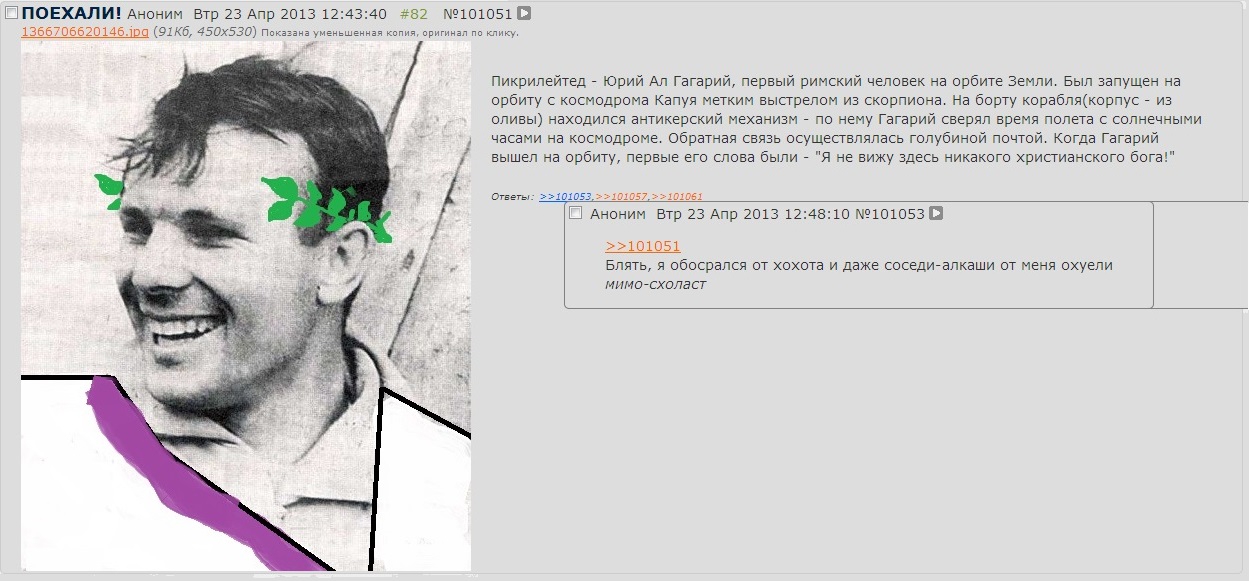Open file link 1366706620146.jpg
This screenshot has height=581, width=1249.
85,32
